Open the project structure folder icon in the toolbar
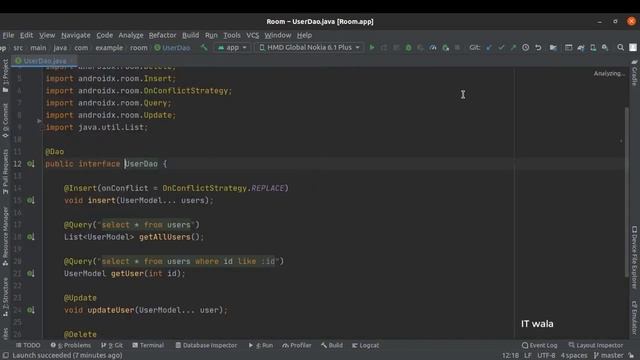Viewport: 640px width, 360px height. 553,48
